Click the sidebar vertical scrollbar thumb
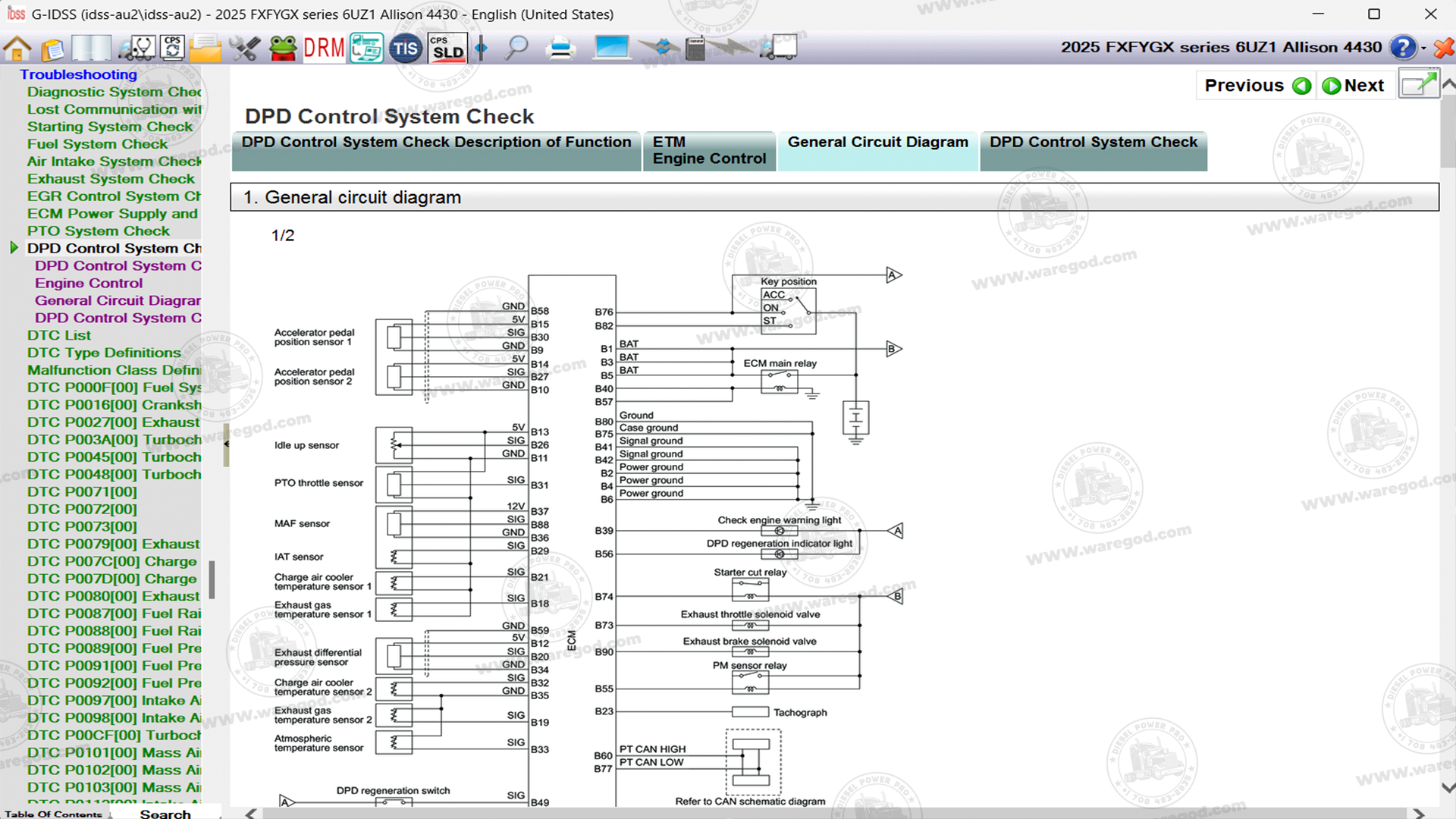 212,579
